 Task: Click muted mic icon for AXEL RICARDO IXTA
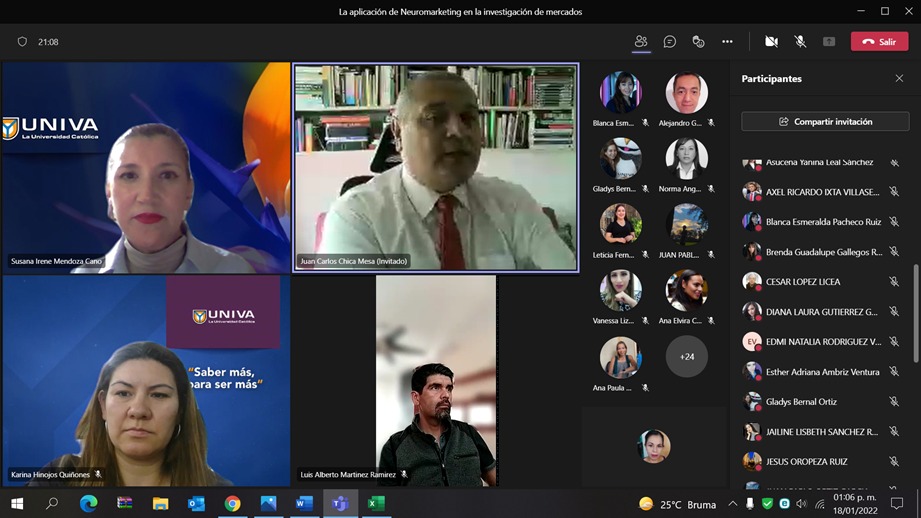click(894, 191)
